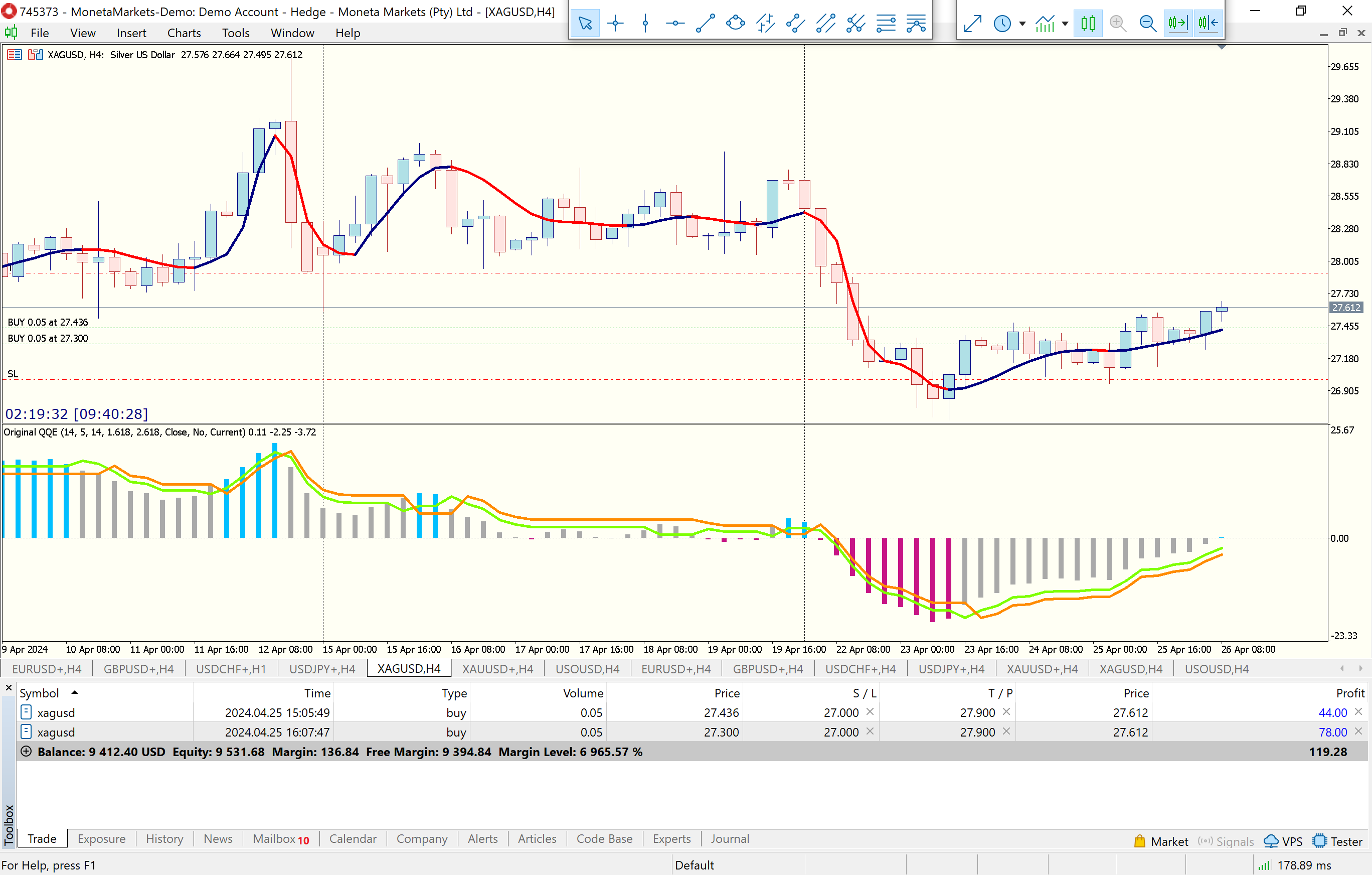Expand the Balance summary row

click(x=26, y=751)
